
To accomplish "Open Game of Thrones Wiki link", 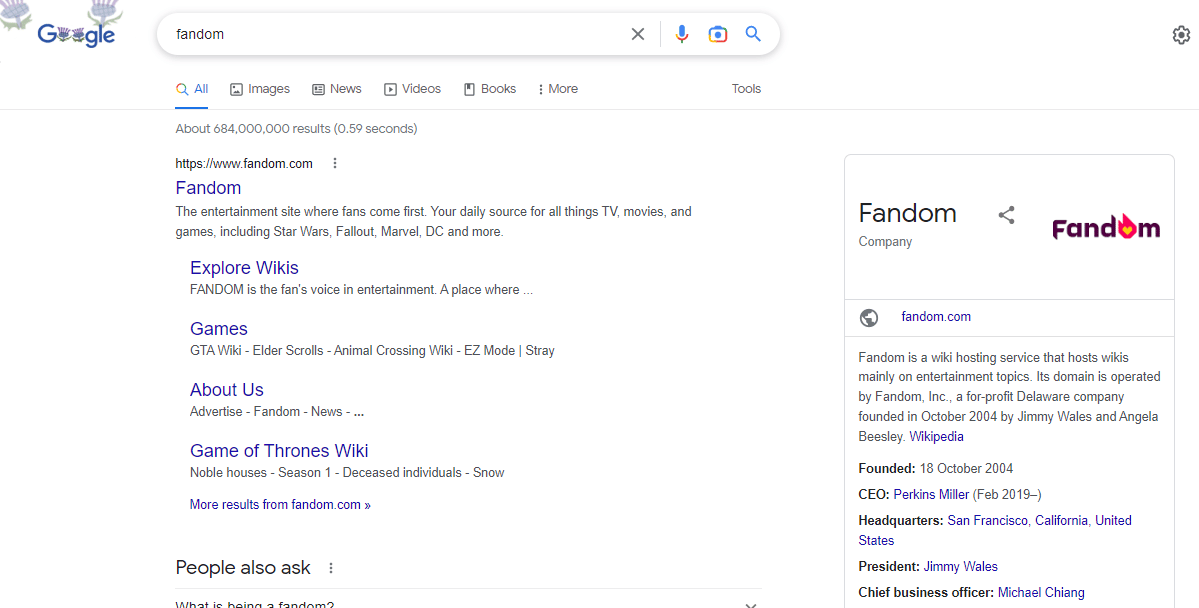I will tap(279, 450).
